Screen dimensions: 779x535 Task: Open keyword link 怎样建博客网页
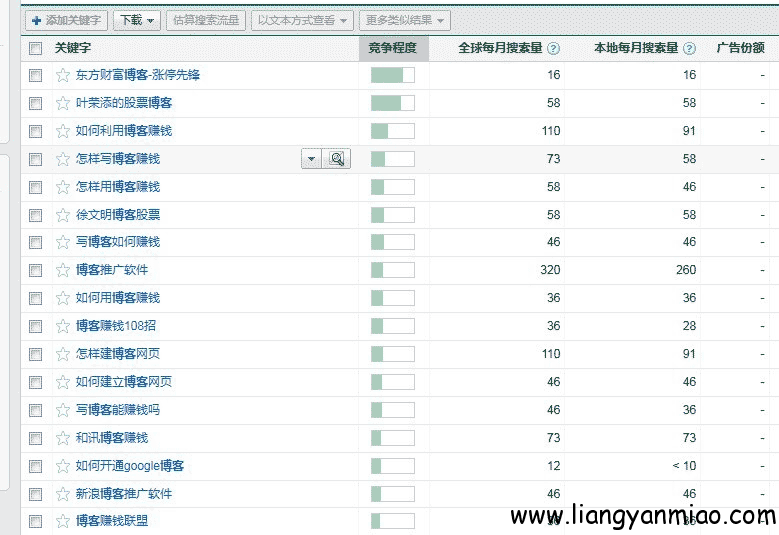pyautogui.click(x=118, y=354)
